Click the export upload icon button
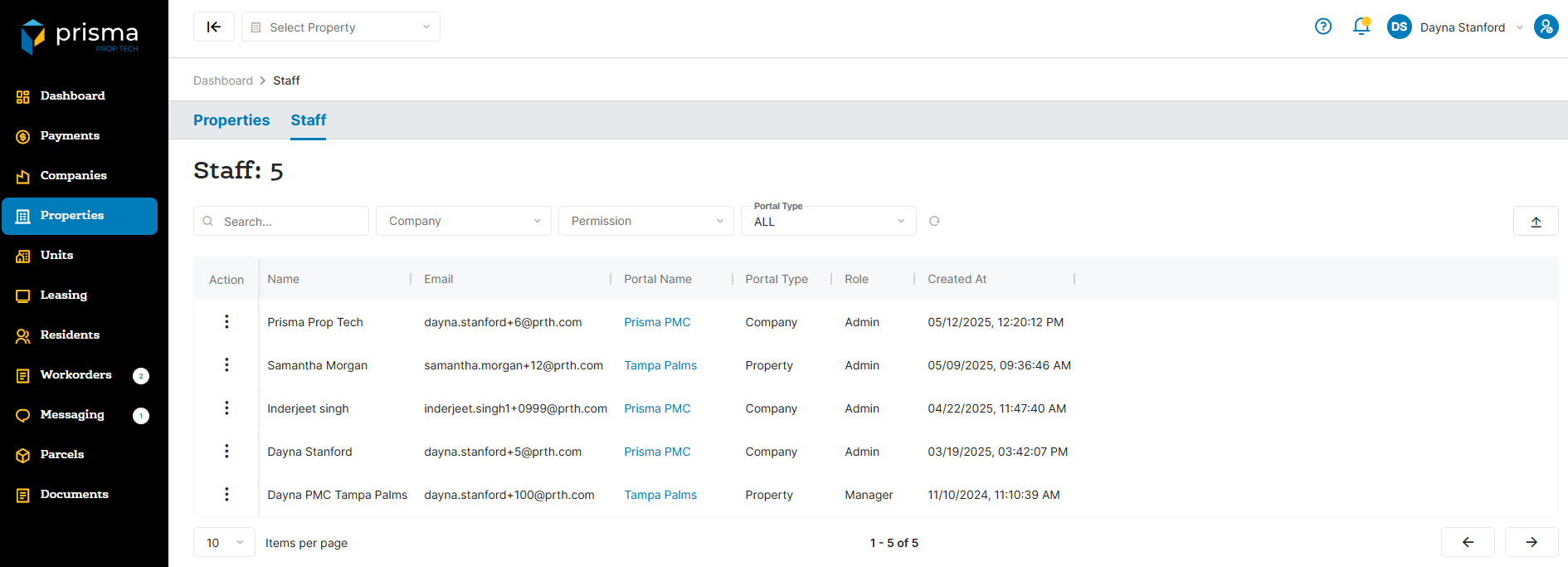The width and height of the screenshot is (1568, 567). pos(1536,221)
